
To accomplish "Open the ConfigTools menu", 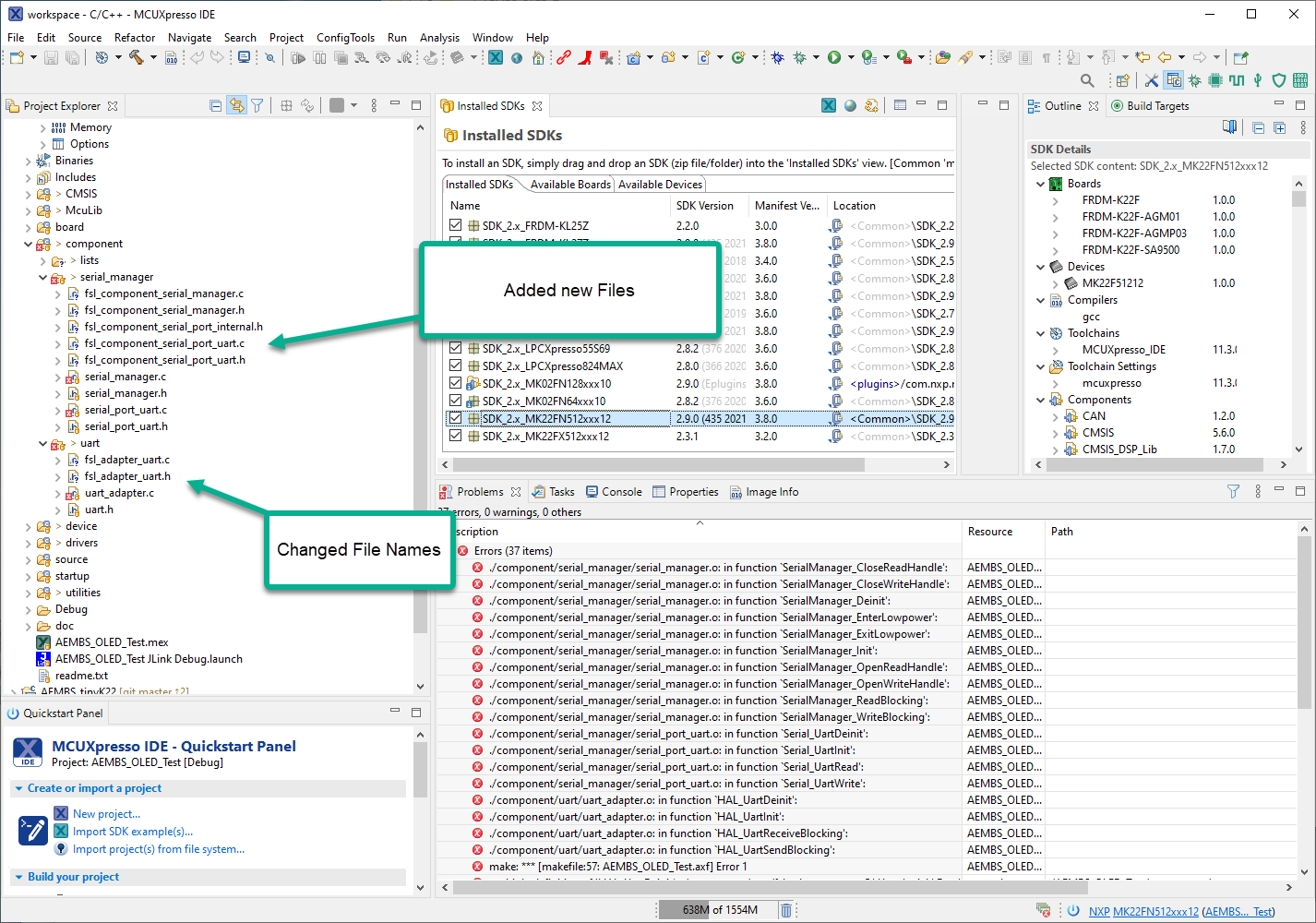I will point(345,38).
